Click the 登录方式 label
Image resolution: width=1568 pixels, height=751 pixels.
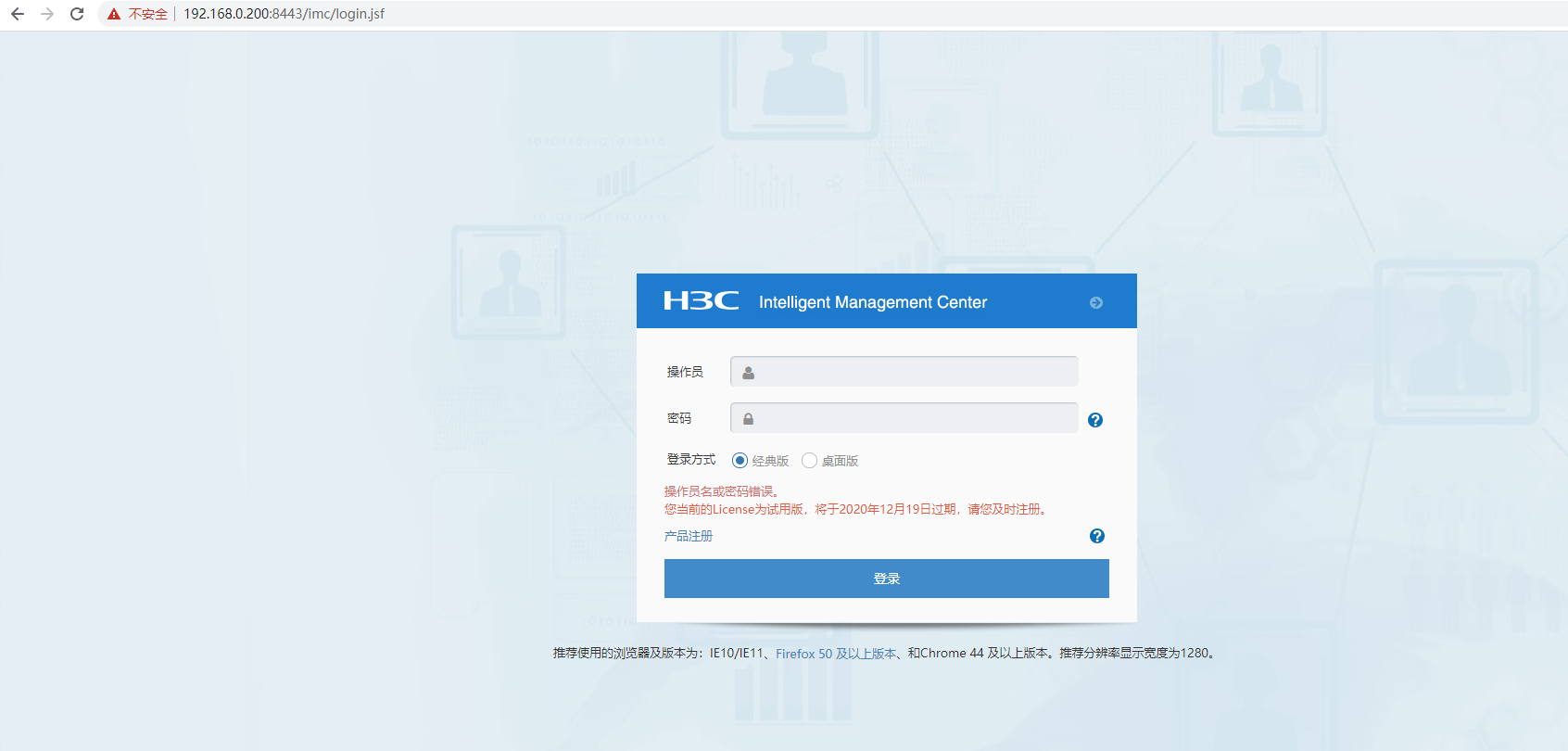pyautogui.click(x=691, y=460)
